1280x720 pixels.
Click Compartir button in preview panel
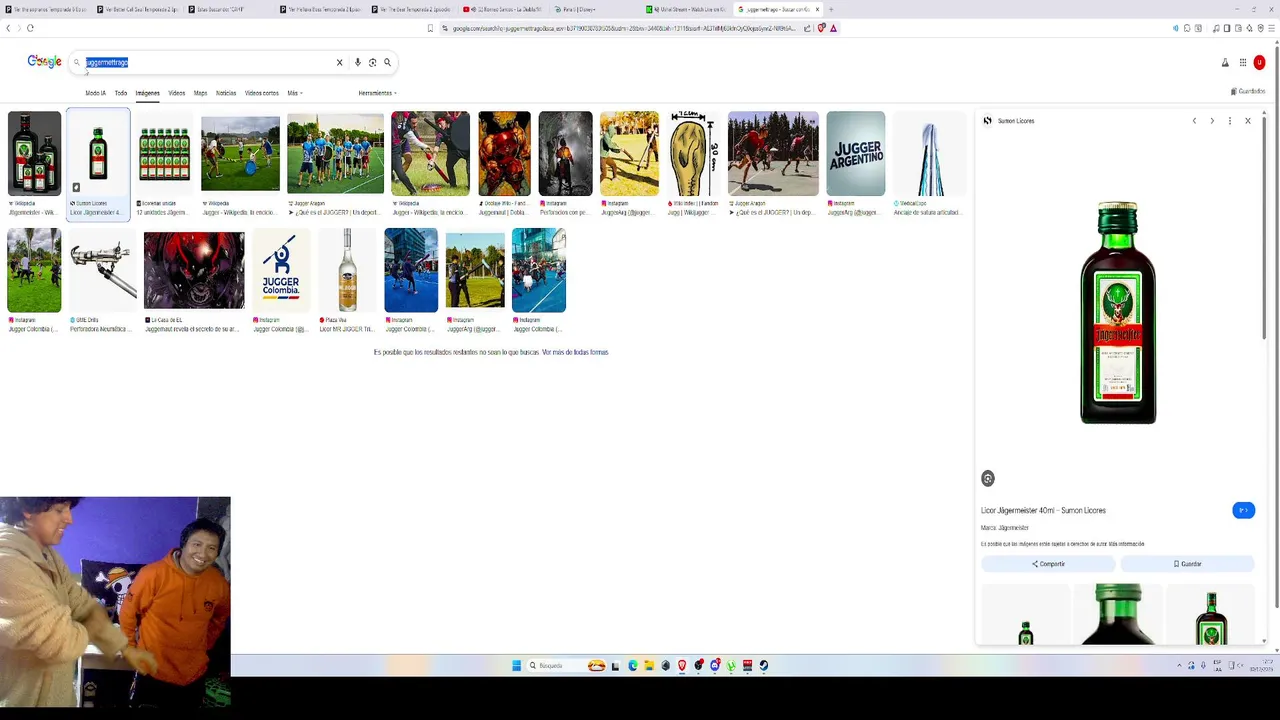tap(1048, 564)
